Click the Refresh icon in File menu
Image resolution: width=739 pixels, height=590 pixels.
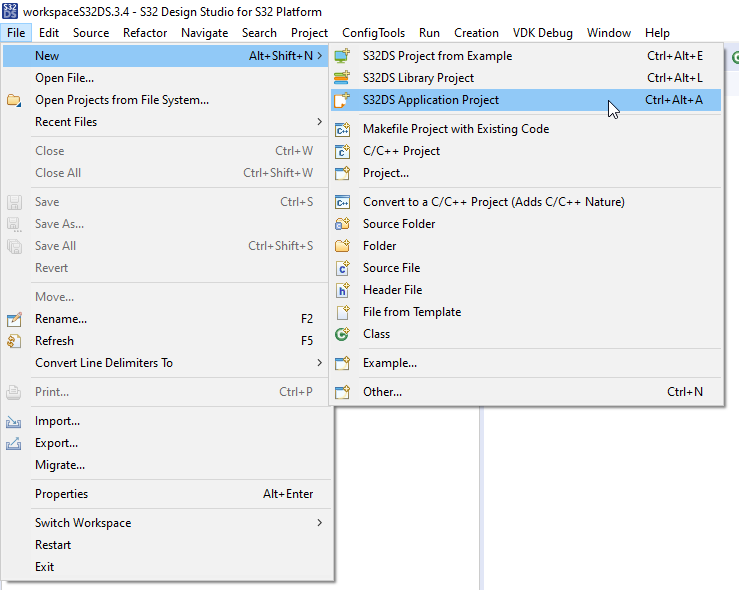pyautogui.click(x=14, y=341)
